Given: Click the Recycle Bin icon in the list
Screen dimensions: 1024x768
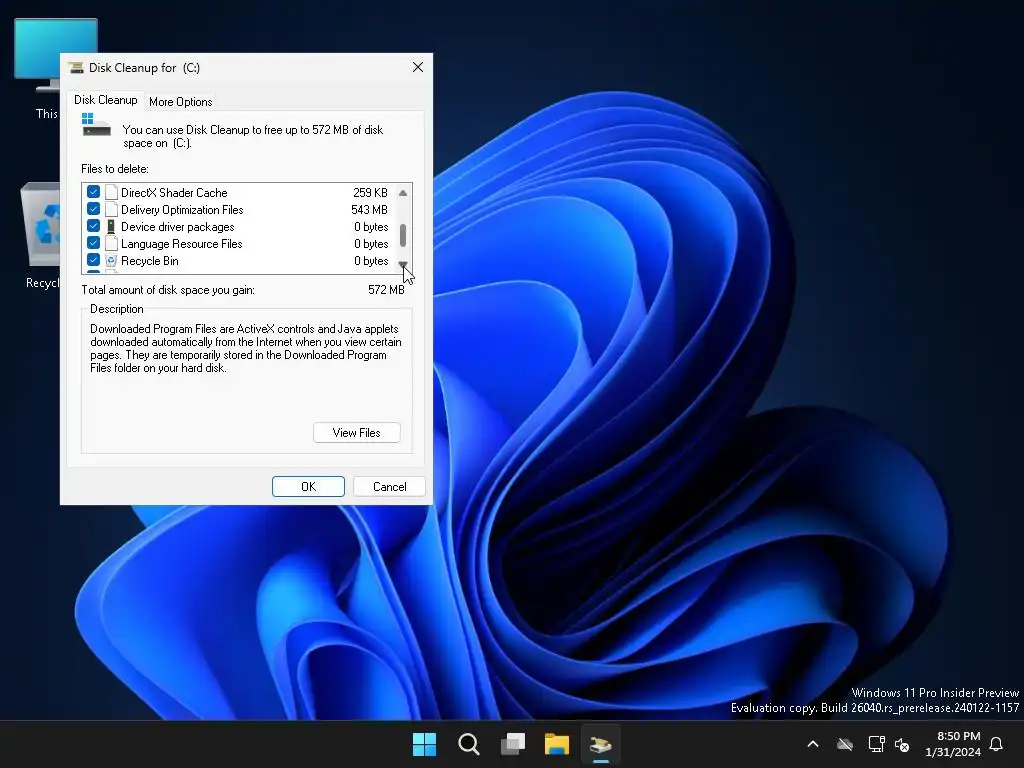Looking at the screenshot, I should point(111,260).
